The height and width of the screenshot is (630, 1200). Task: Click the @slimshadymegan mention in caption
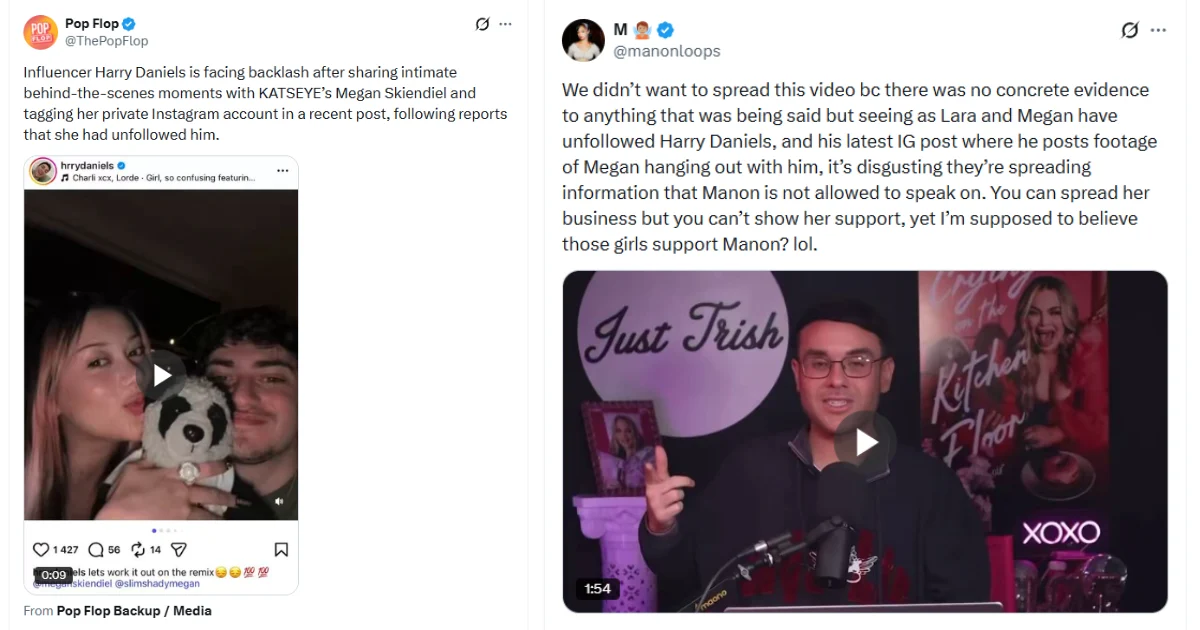[x=157, y=583]
